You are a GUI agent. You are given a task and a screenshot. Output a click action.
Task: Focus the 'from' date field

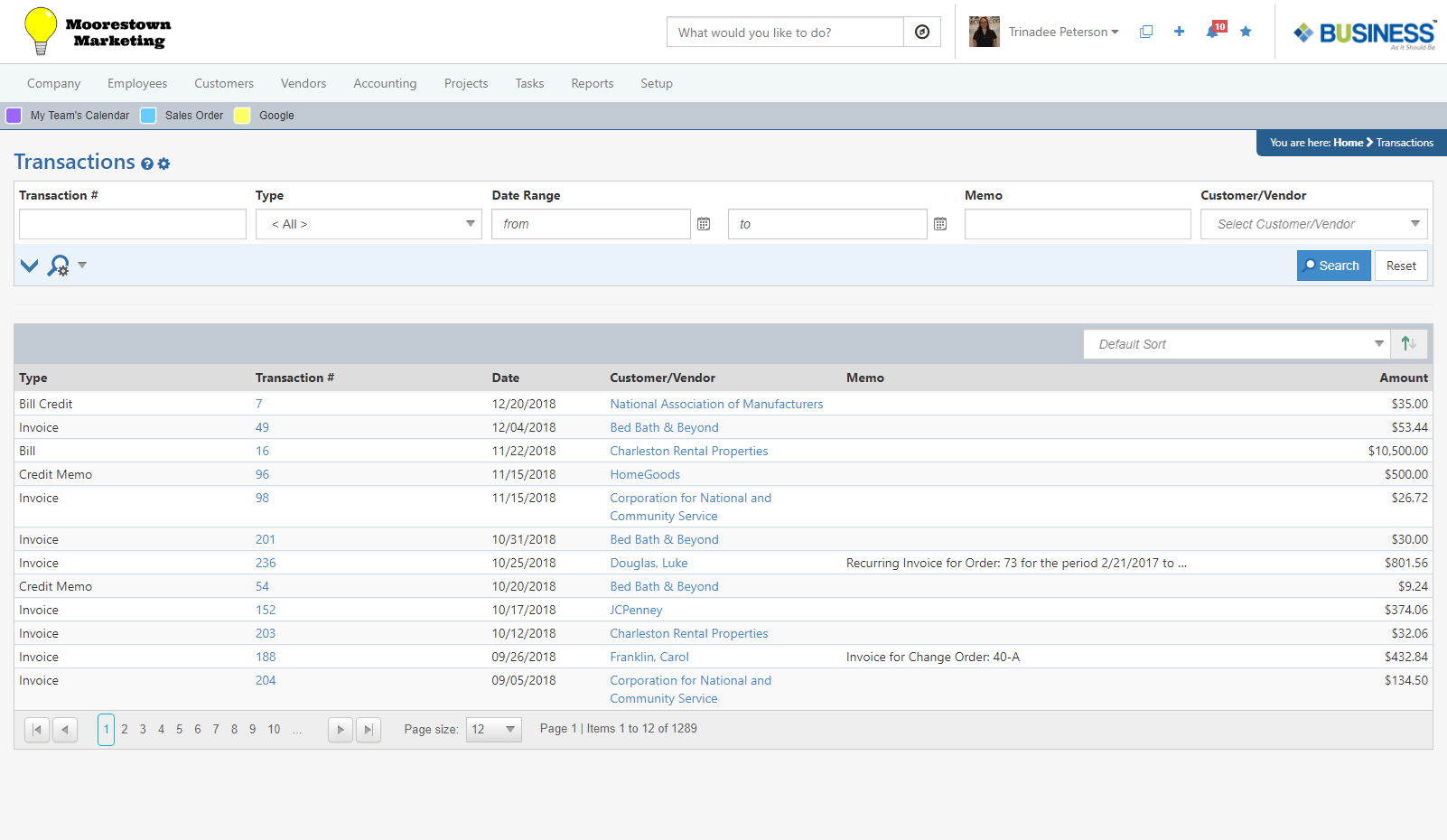click(x=592, y=224)
